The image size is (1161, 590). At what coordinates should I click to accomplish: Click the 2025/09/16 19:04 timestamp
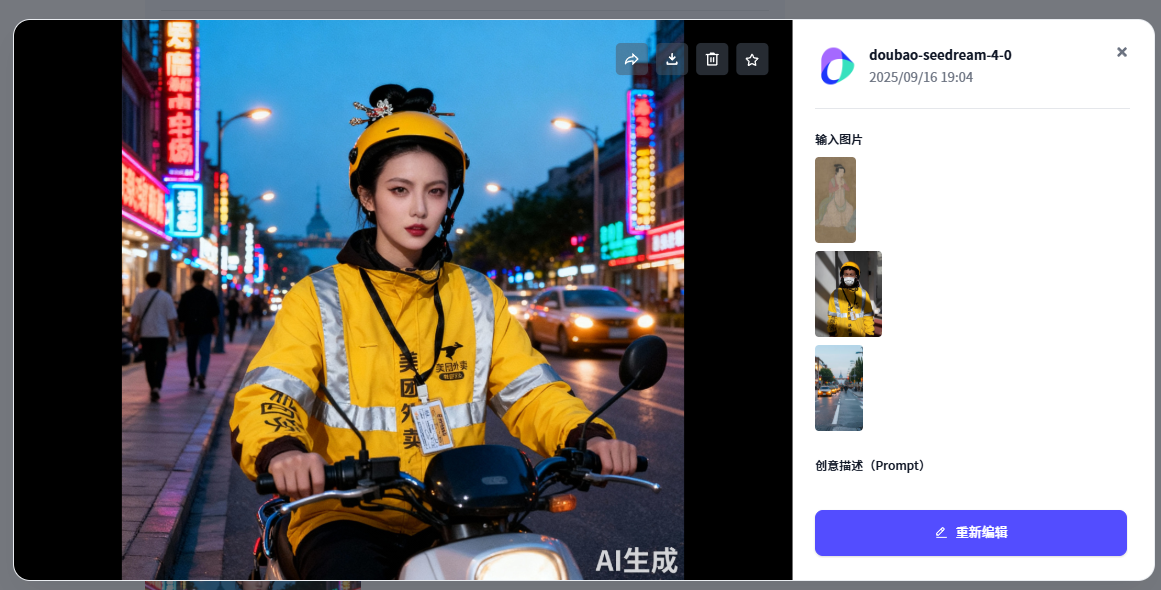920,77
